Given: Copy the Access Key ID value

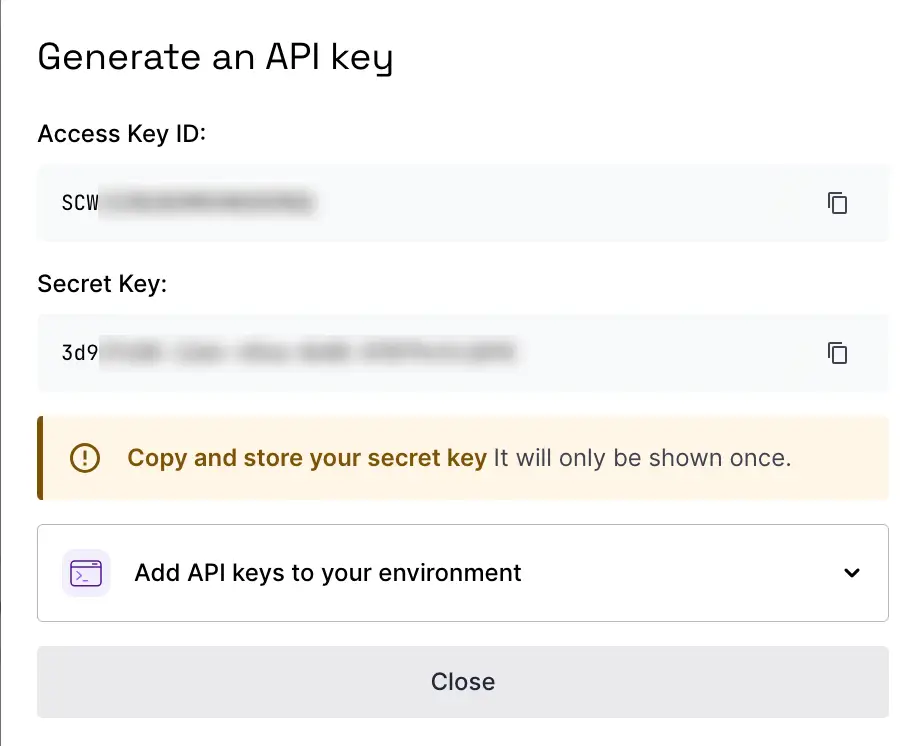Looking at the screenshot, I should pyautogui.click(x=837, y=203).
